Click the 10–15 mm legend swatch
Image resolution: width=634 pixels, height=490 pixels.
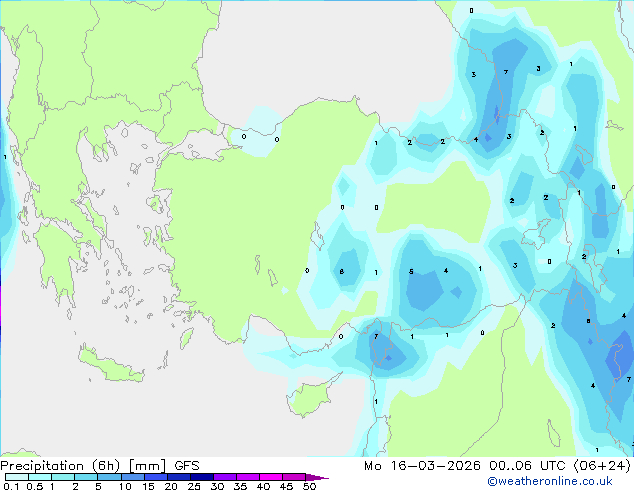pyautogui.click(x=132, y=477)
